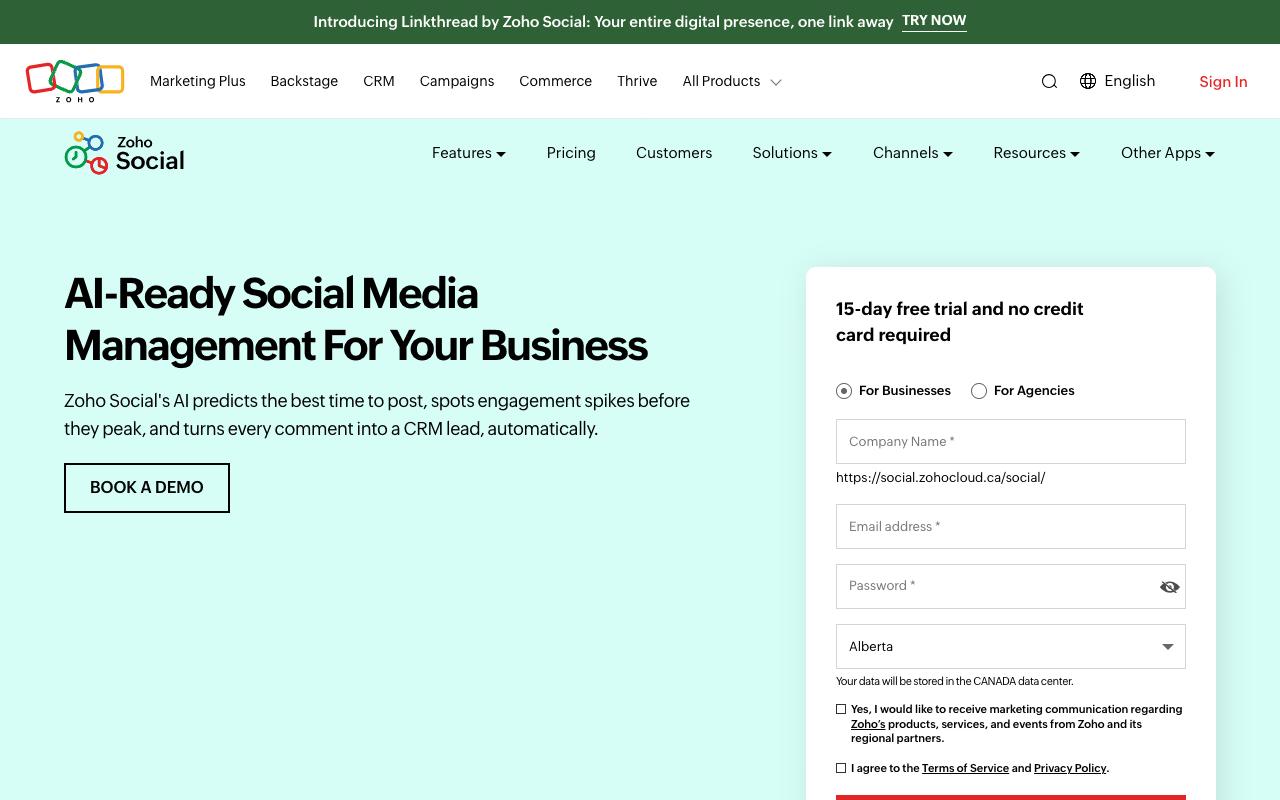The image size is (1280, 800).
Task: Click the AI-Ready Social Media Management heading
Action: 356,320
